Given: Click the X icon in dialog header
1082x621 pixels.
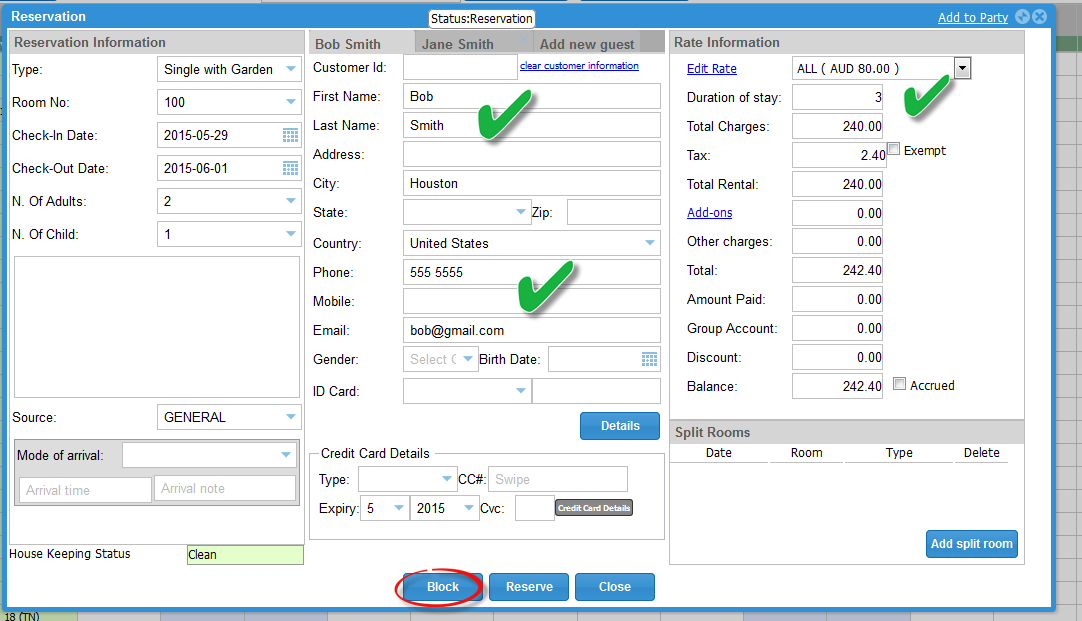Looking at the screenshot, I should 1040,17.
